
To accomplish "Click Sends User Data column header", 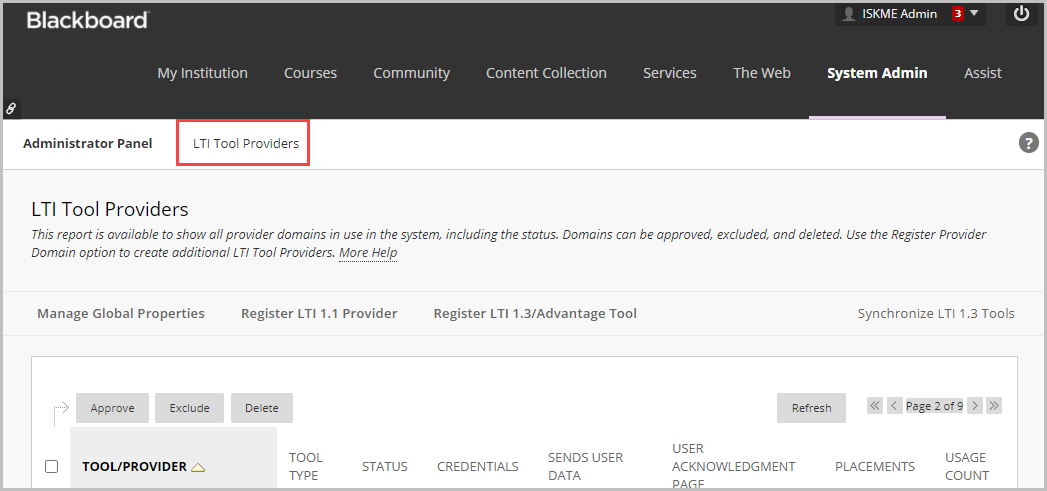I will pyautogui.click(x=586, y=466).
